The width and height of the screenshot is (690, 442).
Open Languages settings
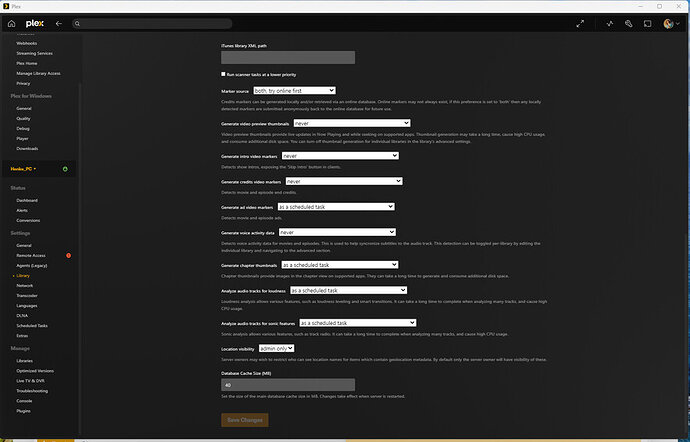point(27,306)
